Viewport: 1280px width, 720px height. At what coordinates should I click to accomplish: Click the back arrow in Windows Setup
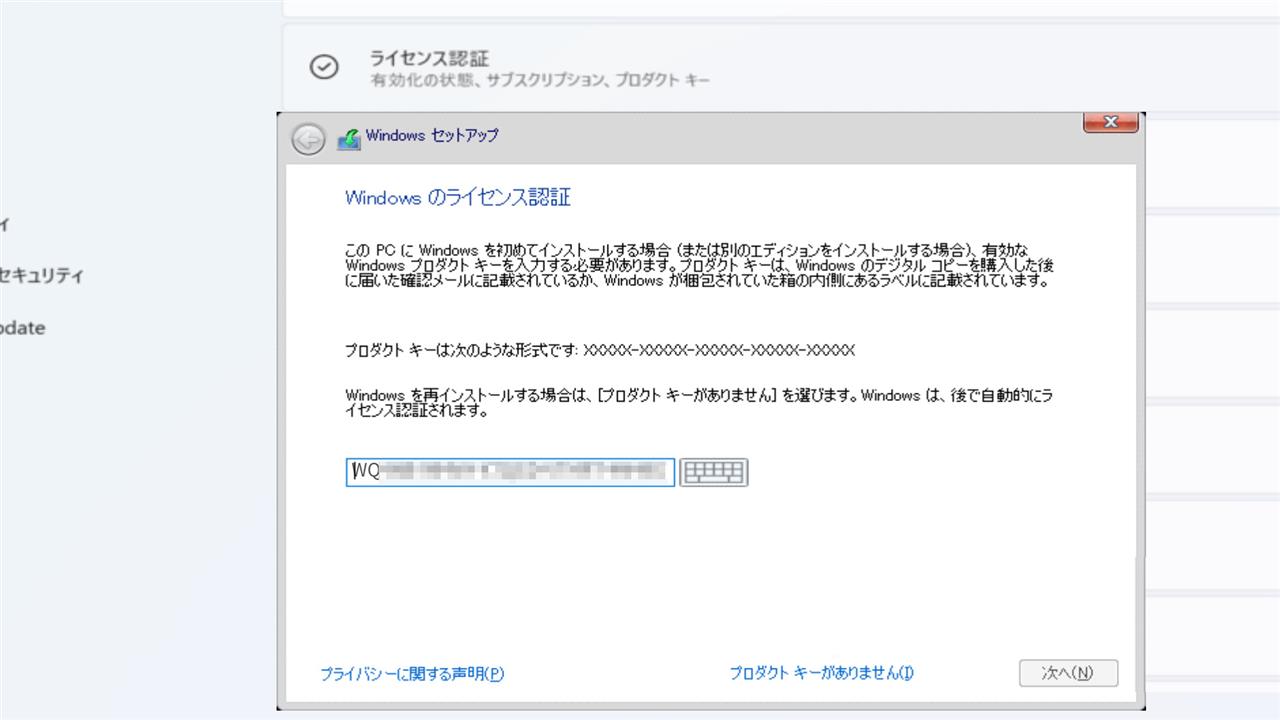308,139
